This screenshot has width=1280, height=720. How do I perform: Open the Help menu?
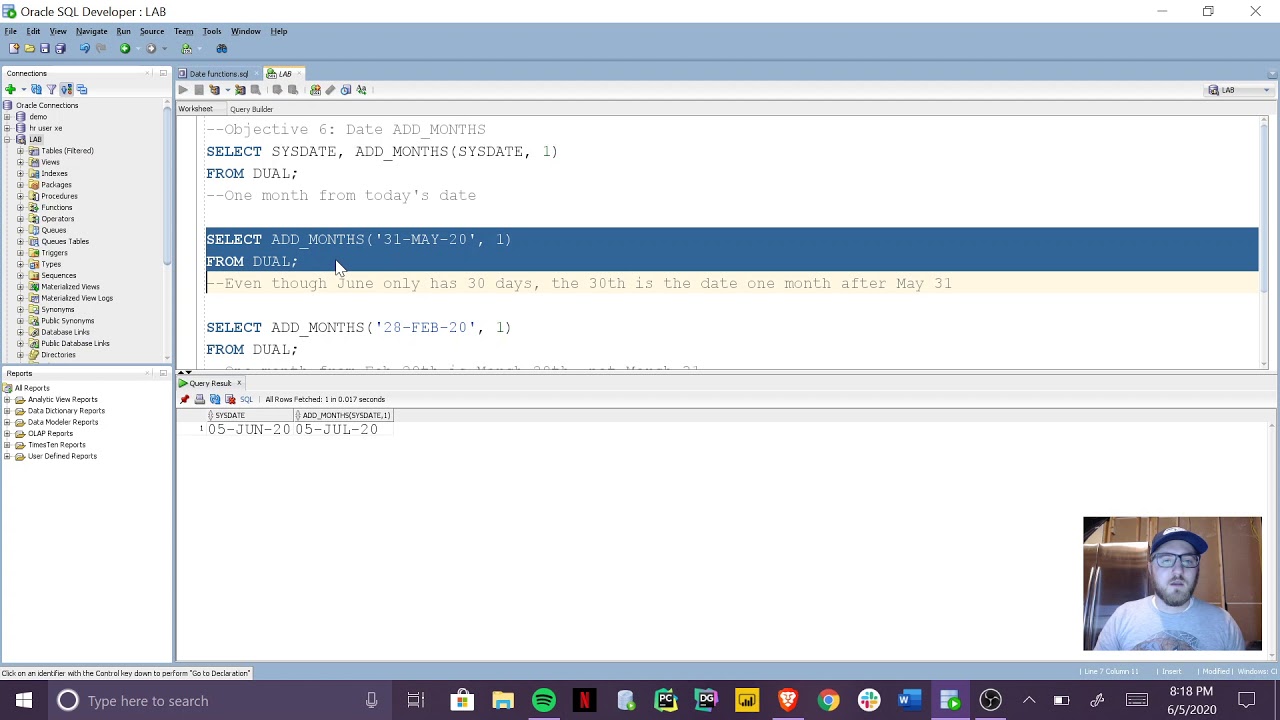pyautogui.click(x=279, y=31)
